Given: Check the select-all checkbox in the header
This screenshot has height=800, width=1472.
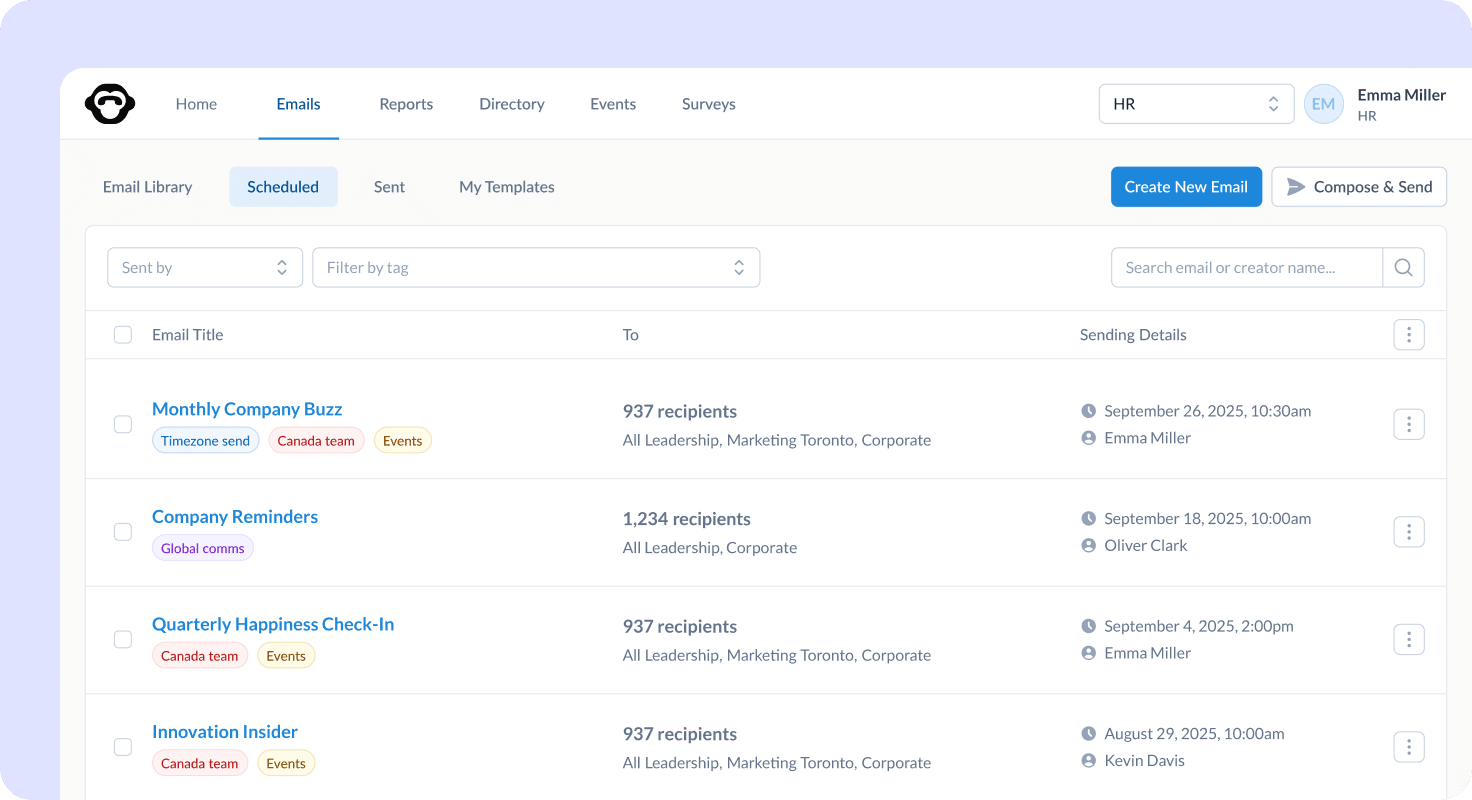Looking at the screenshot, I should (122, 334).
